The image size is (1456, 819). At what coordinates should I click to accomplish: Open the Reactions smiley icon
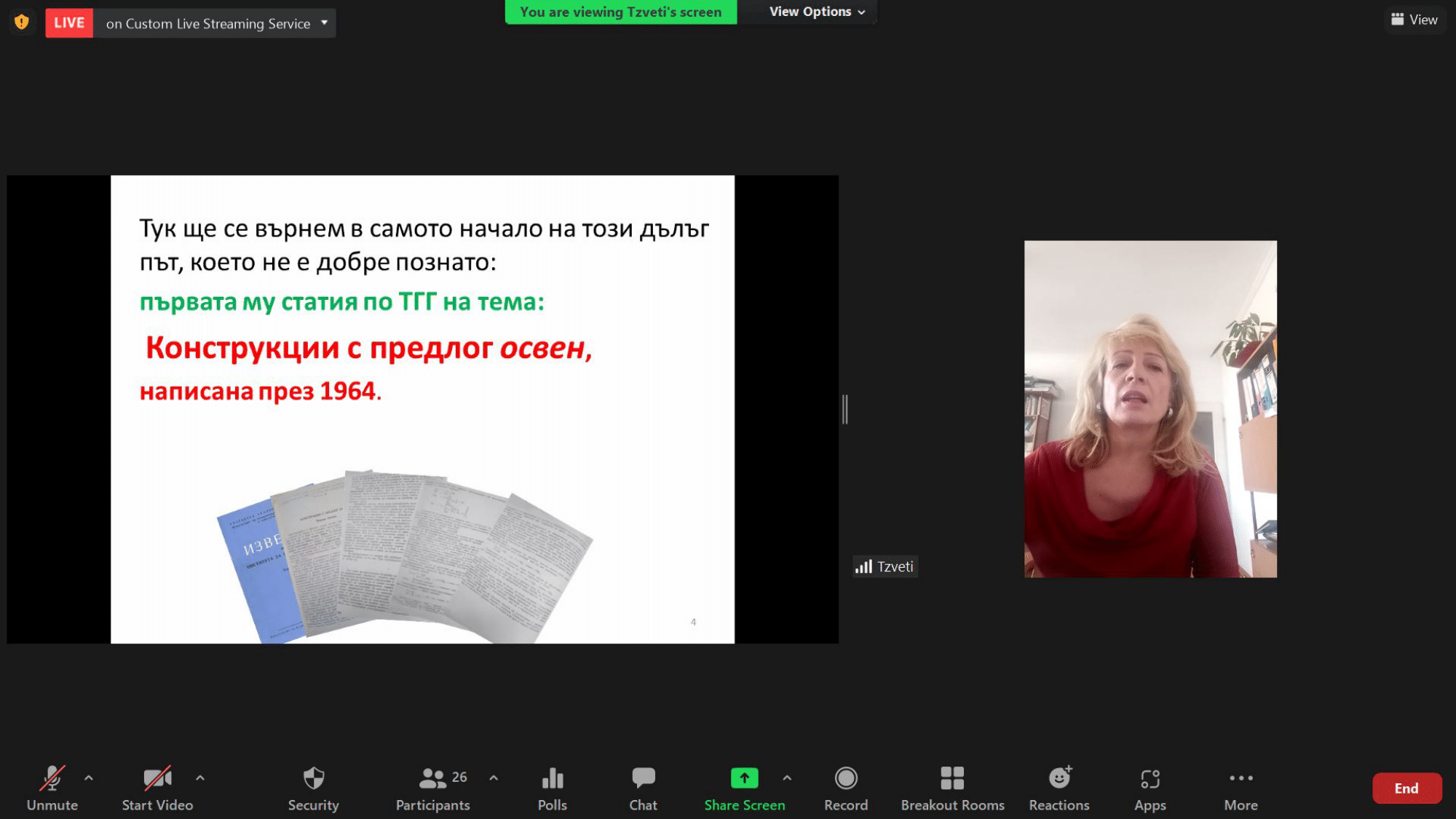pyautogui.click(x=1059, y=778)
